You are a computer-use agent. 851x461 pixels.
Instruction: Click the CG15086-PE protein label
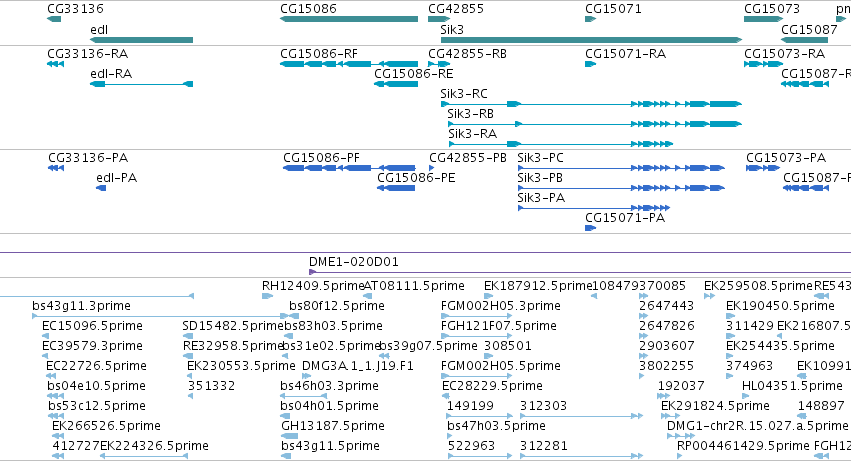click(x=416, y=178)
